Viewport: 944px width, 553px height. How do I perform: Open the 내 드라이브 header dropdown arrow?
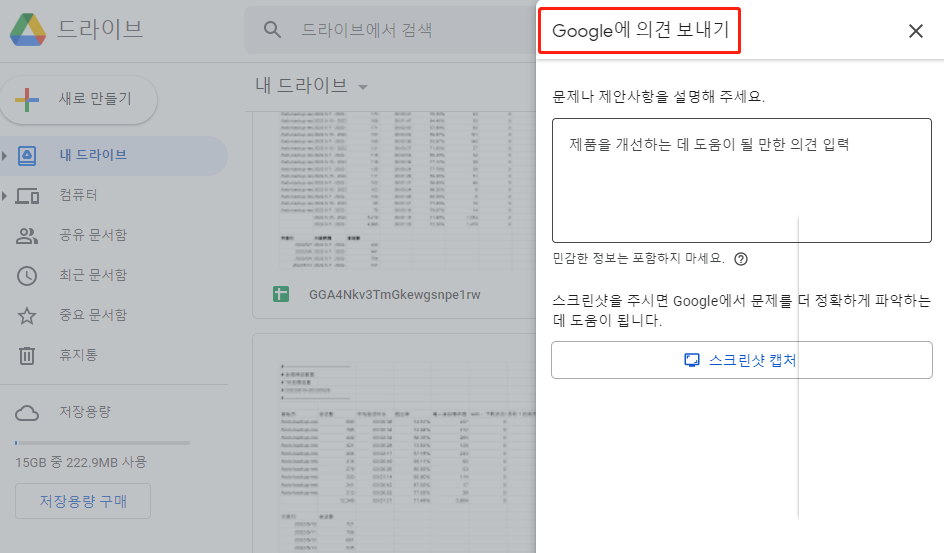362,87
